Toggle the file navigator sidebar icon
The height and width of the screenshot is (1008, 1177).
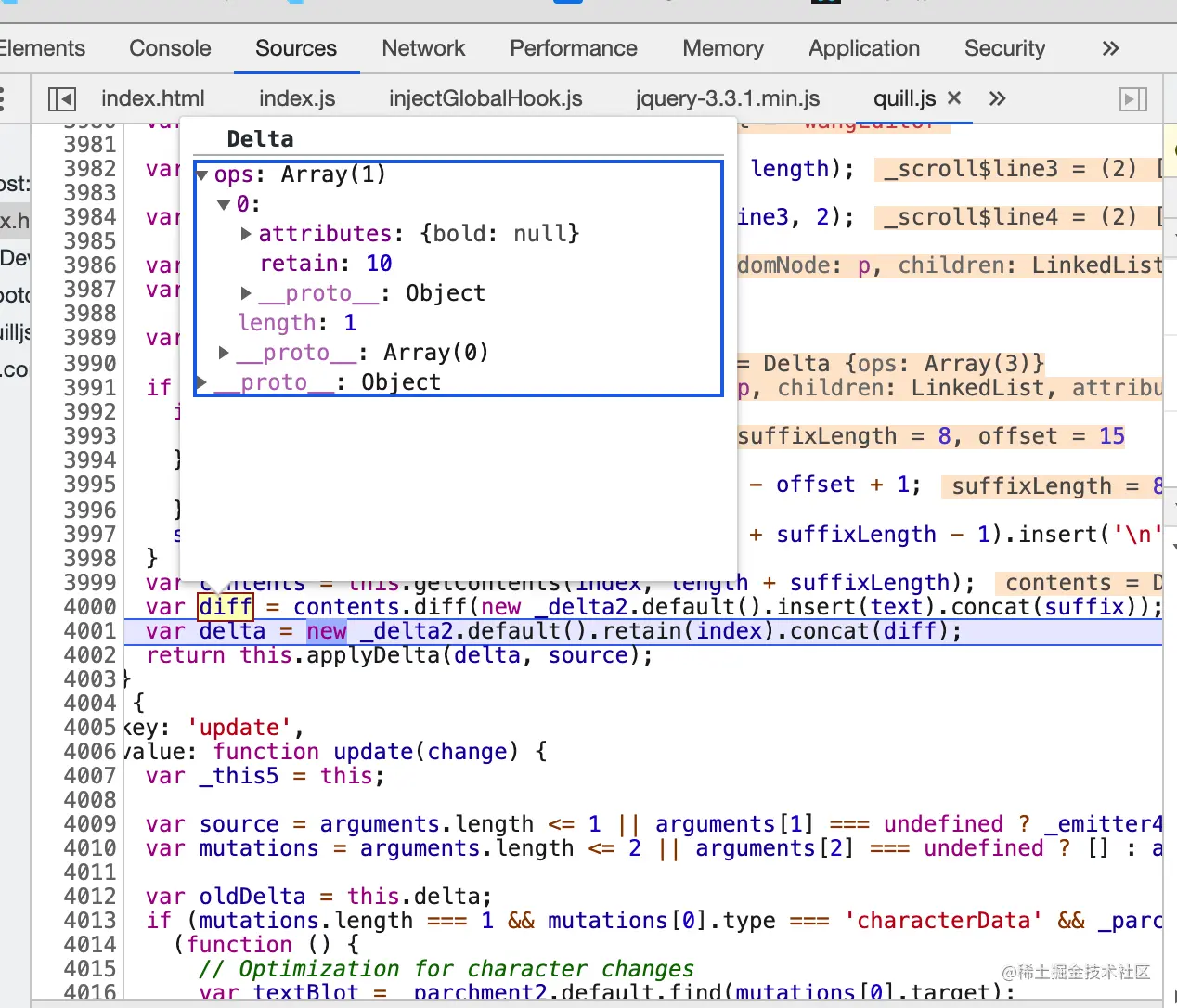(61, 98)
